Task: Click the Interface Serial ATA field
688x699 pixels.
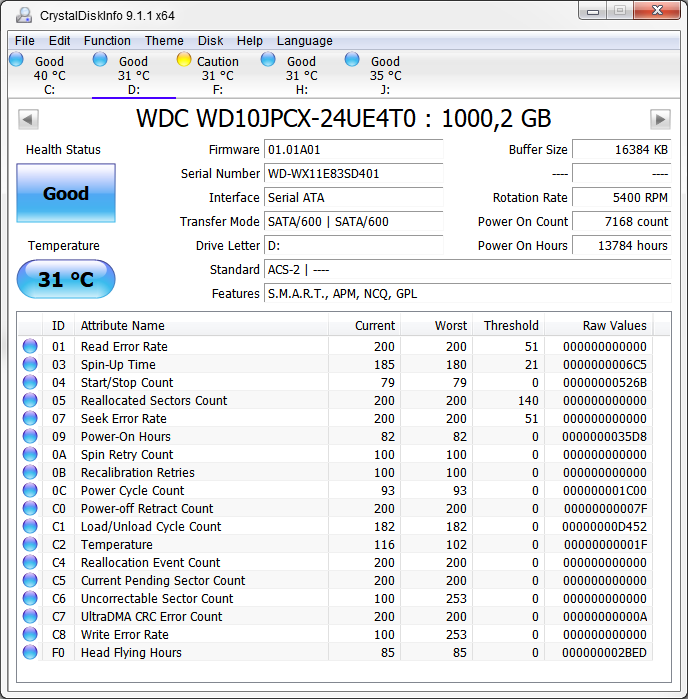Action: [x=353, y=197]
